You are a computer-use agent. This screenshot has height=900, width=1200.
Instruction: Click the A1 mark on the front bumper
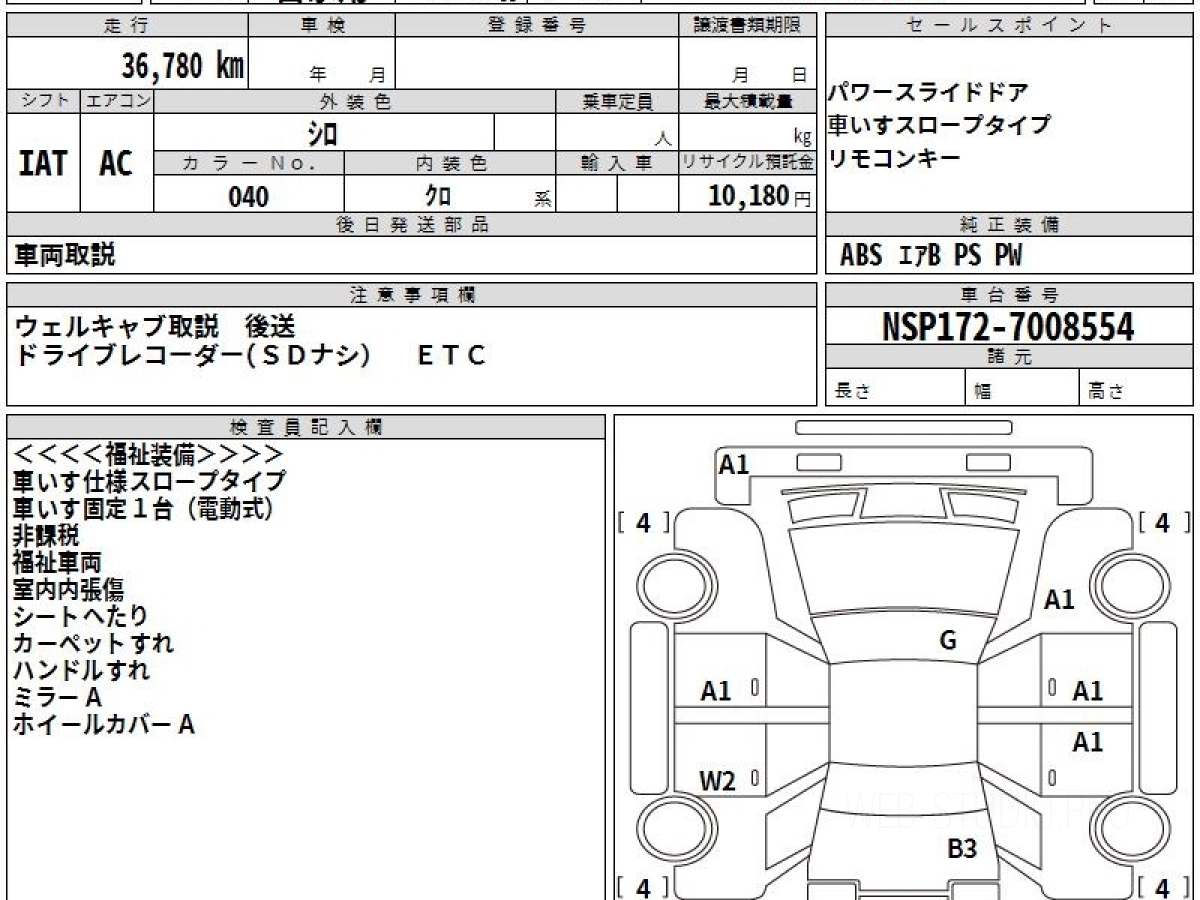734,464
